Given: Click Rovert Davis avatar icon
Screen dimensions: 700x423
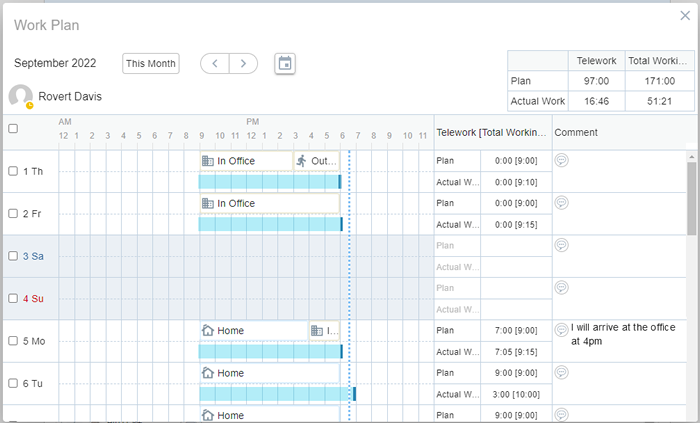Looking at the screenshot, I should tap(21, 96).
